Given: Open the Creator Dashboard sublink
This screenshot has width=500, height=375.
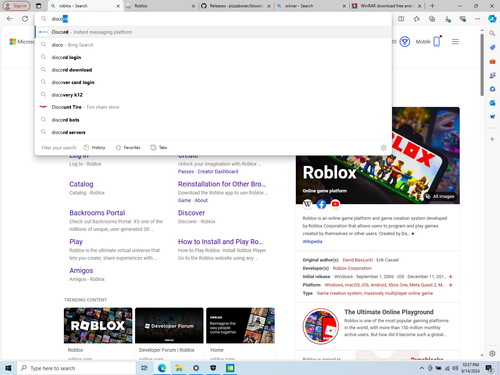Looking at the screenshot, I should tap(218, 171).
